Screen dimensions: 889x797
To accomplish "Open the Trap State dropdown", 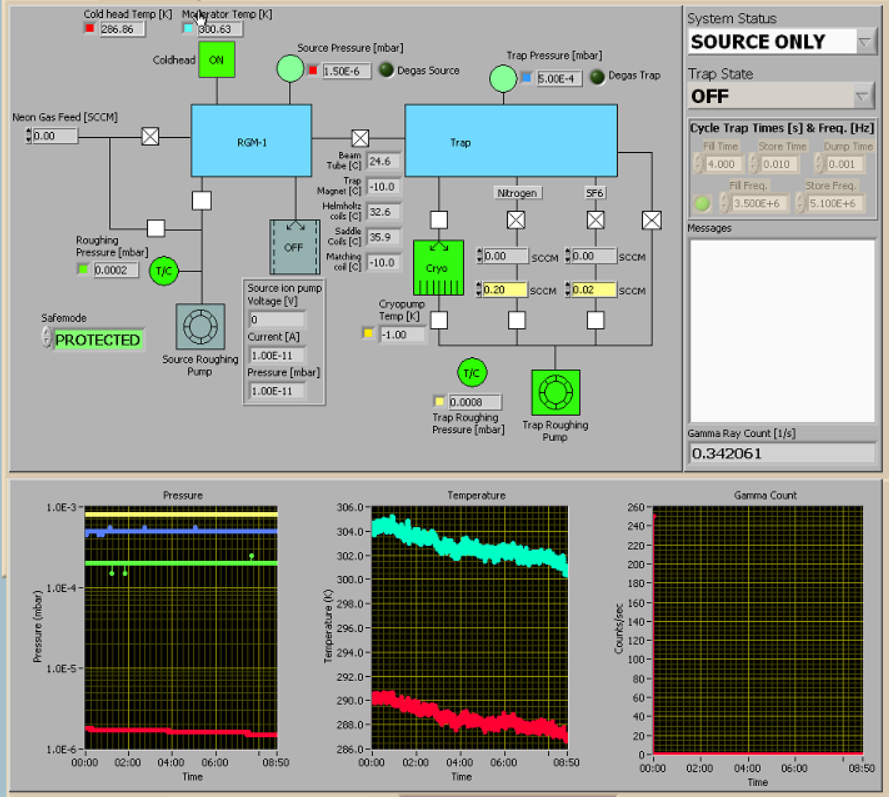I will coord(864,96).
